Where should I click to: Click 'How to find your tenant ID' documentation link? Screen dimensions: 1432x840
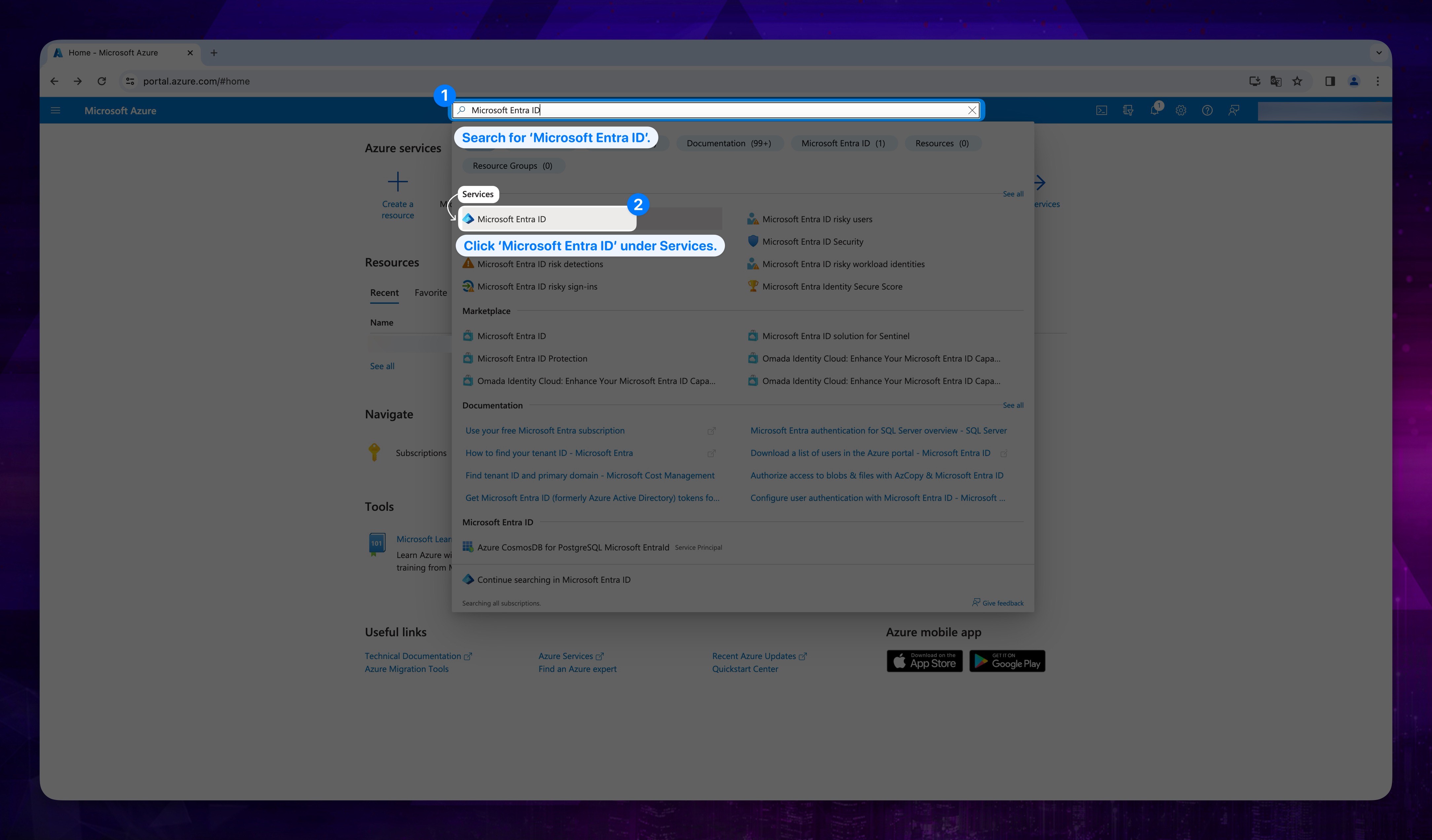coord(549,452)
